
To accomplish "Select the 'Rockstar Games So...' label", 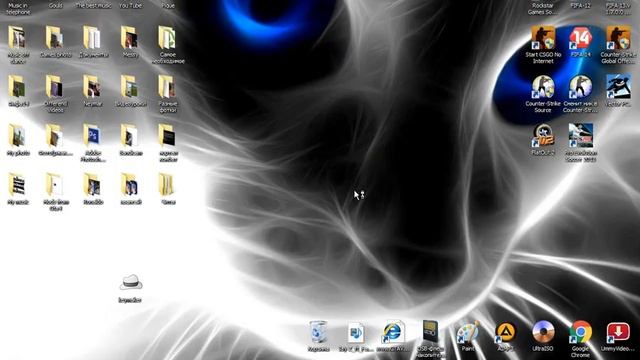I will [x=543, y=9].
